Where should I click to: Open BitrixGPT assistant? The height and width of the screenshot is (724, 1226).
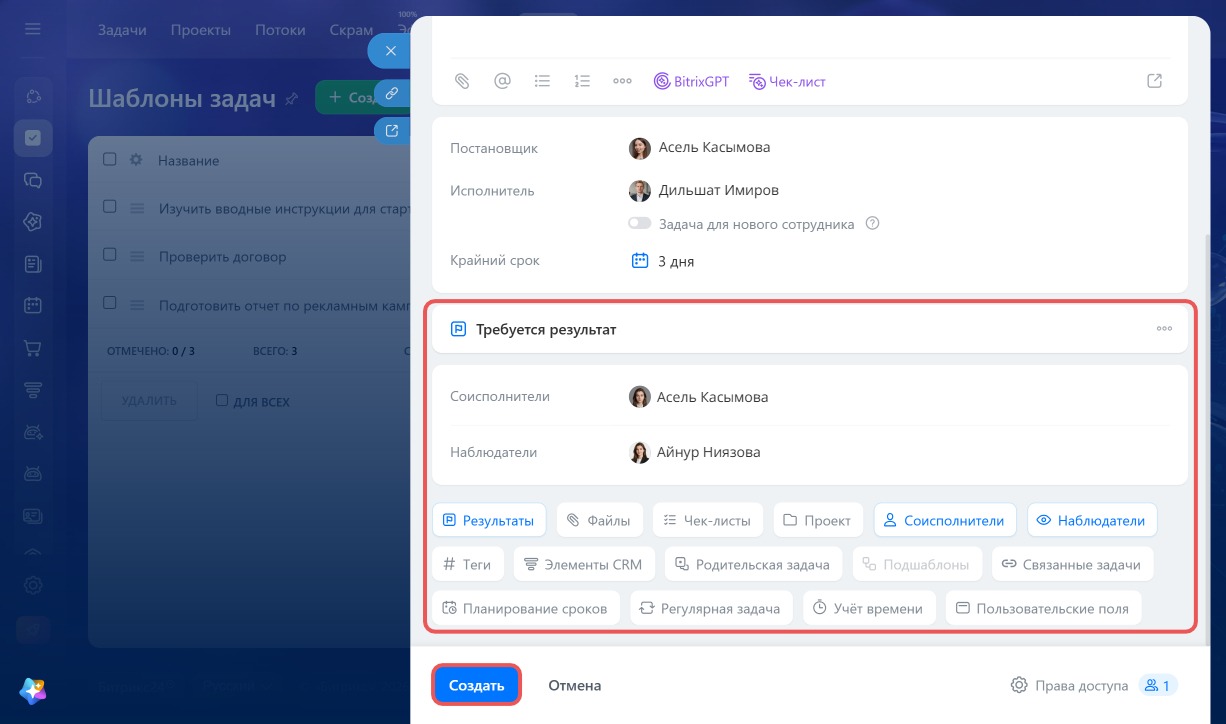pyautogui.click(x=691, y=81)
